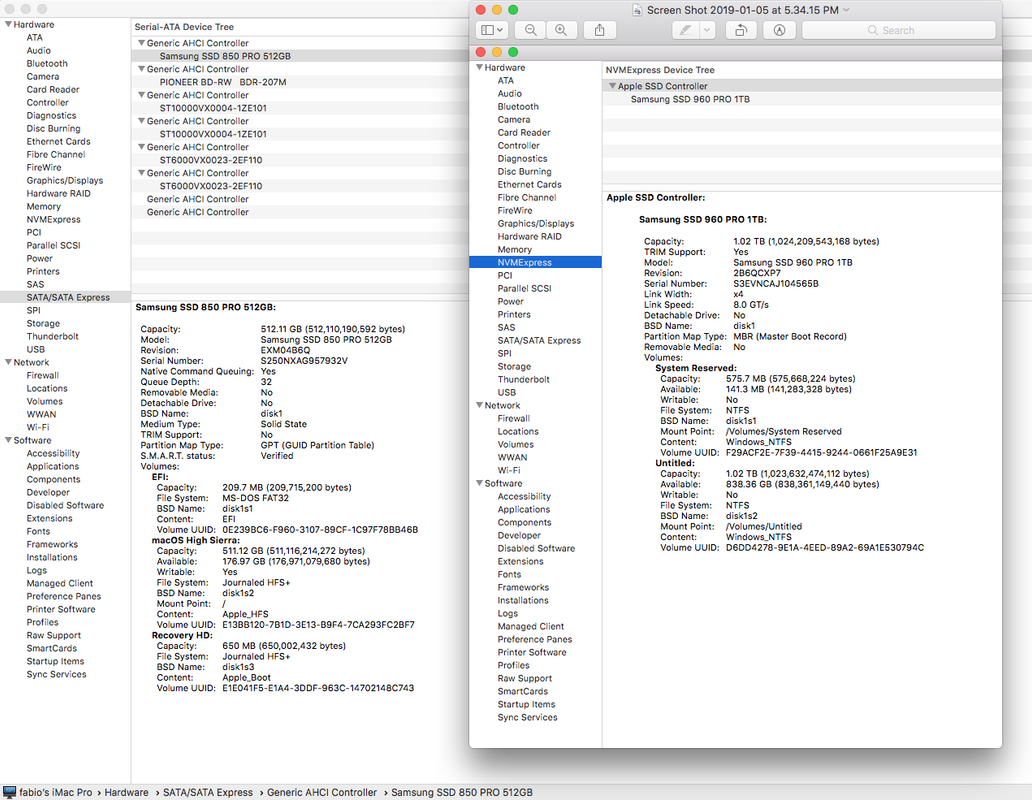Open Ethernet Cards in left window sidebar

[x=58, y=141]
